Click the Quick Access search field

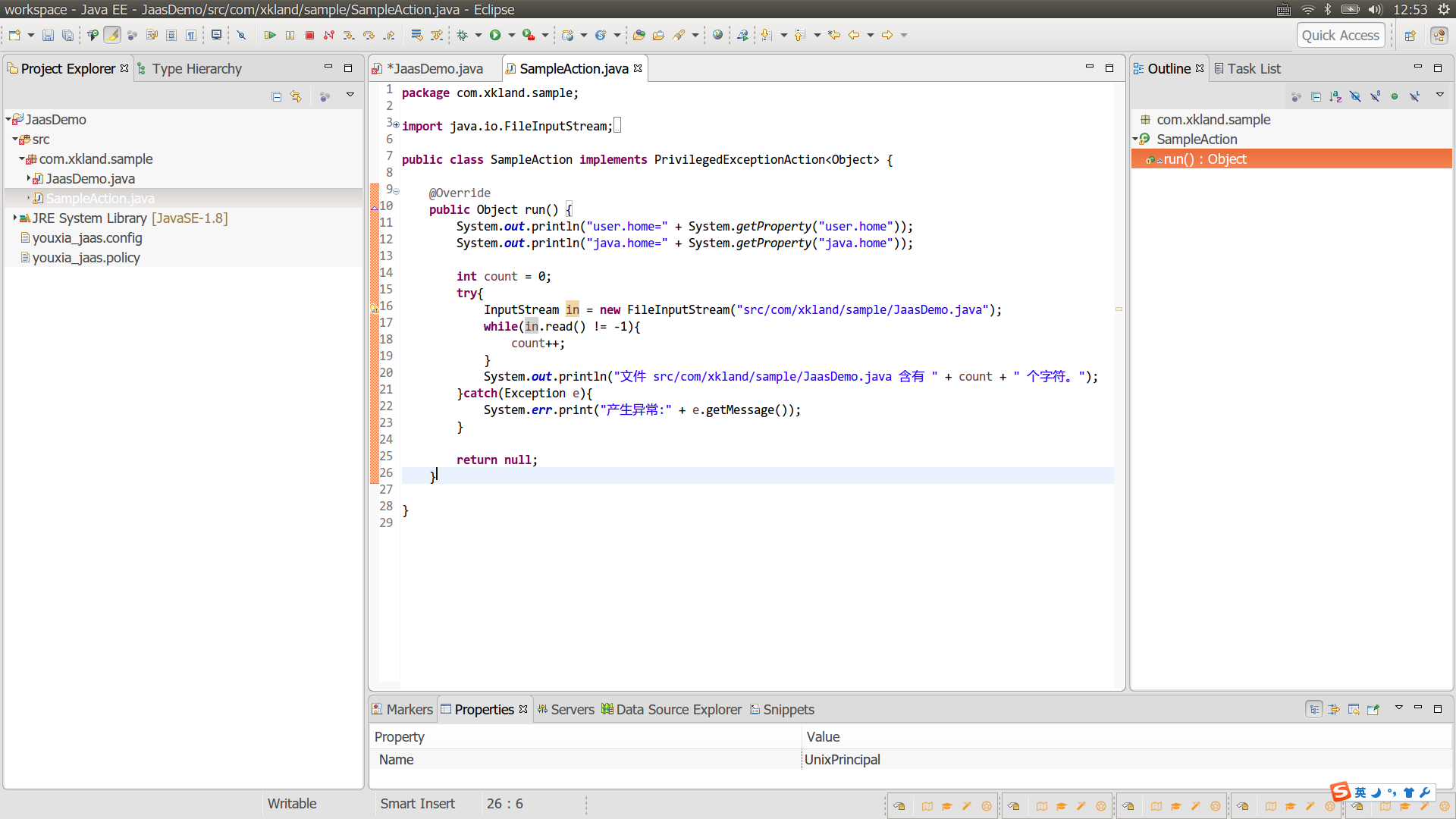1340,36
